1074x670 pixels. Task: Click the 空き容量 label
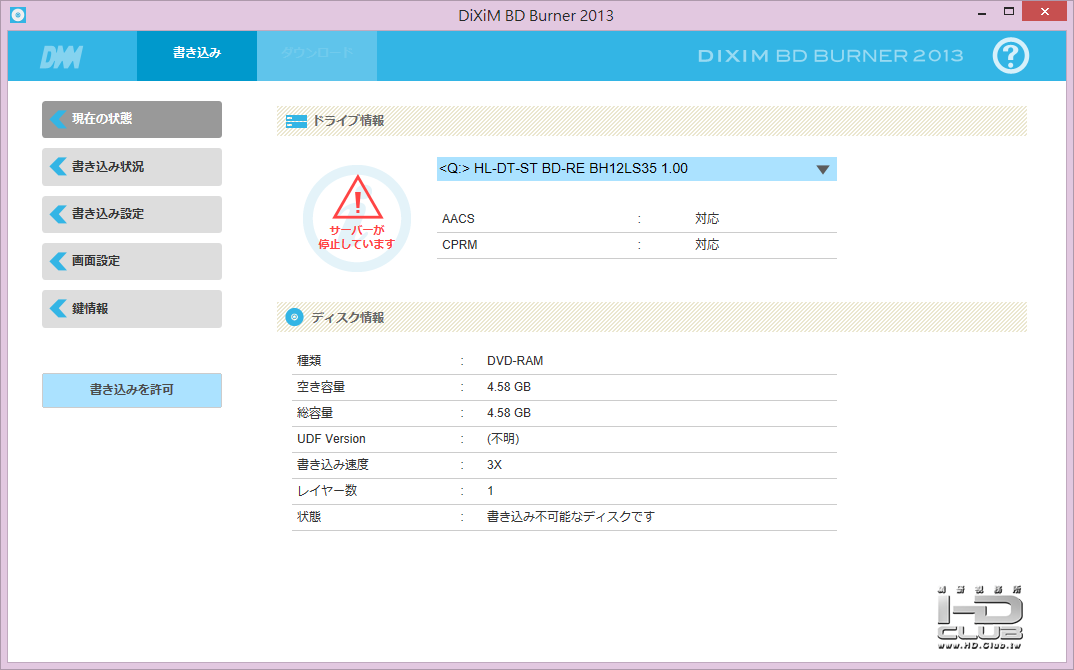[x=321, y=386]
